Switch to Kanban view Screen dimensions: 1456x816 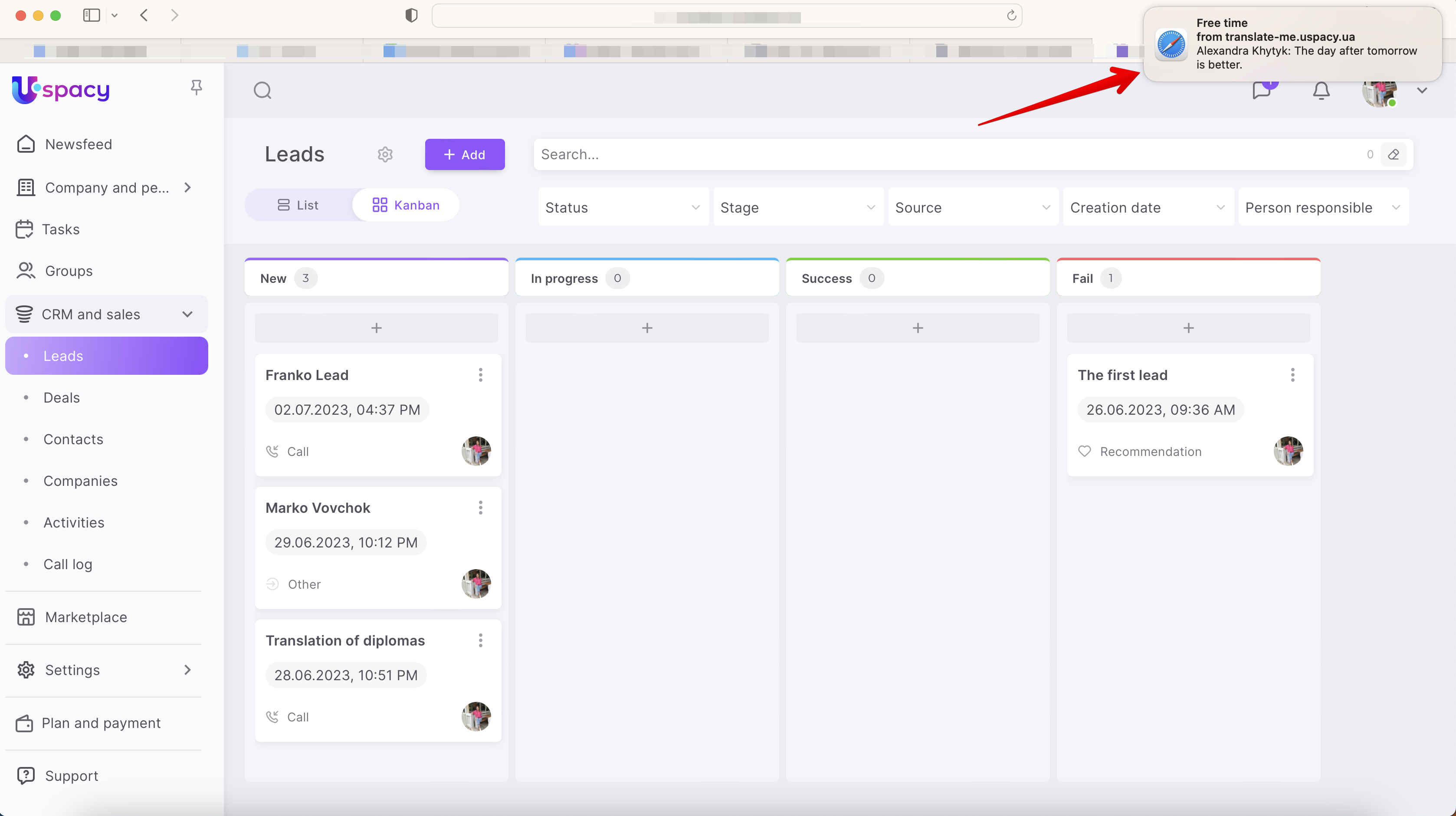click(406, 205)
